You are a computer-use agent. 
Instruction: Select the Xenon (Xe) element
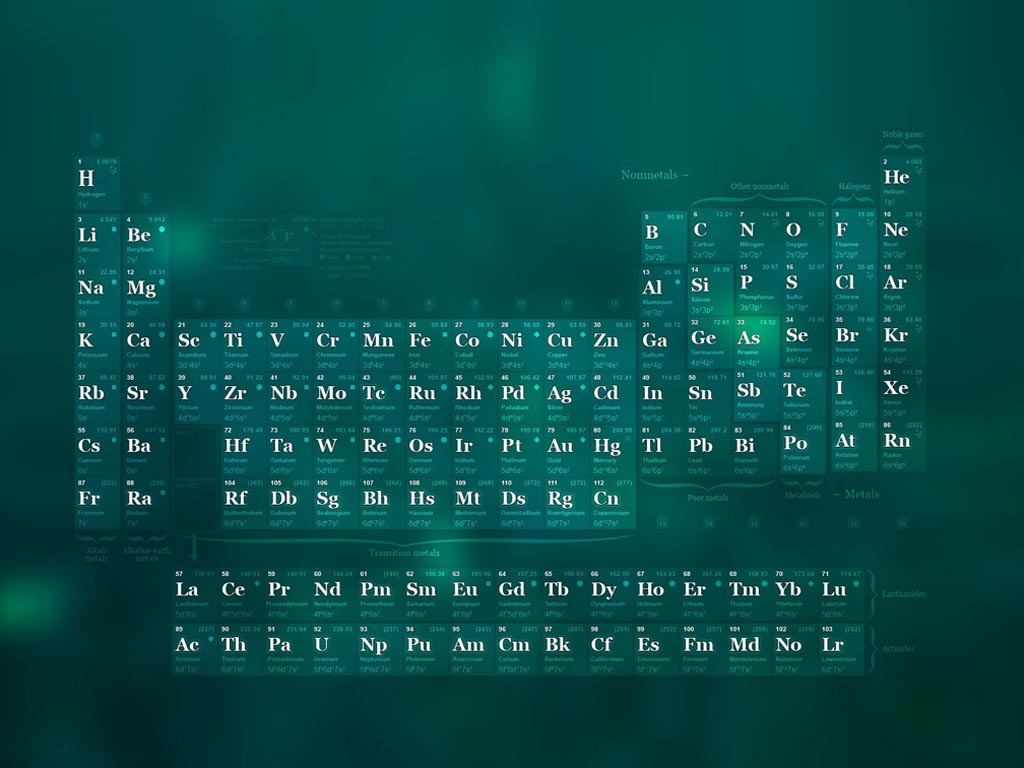click(x=903, y=393)
